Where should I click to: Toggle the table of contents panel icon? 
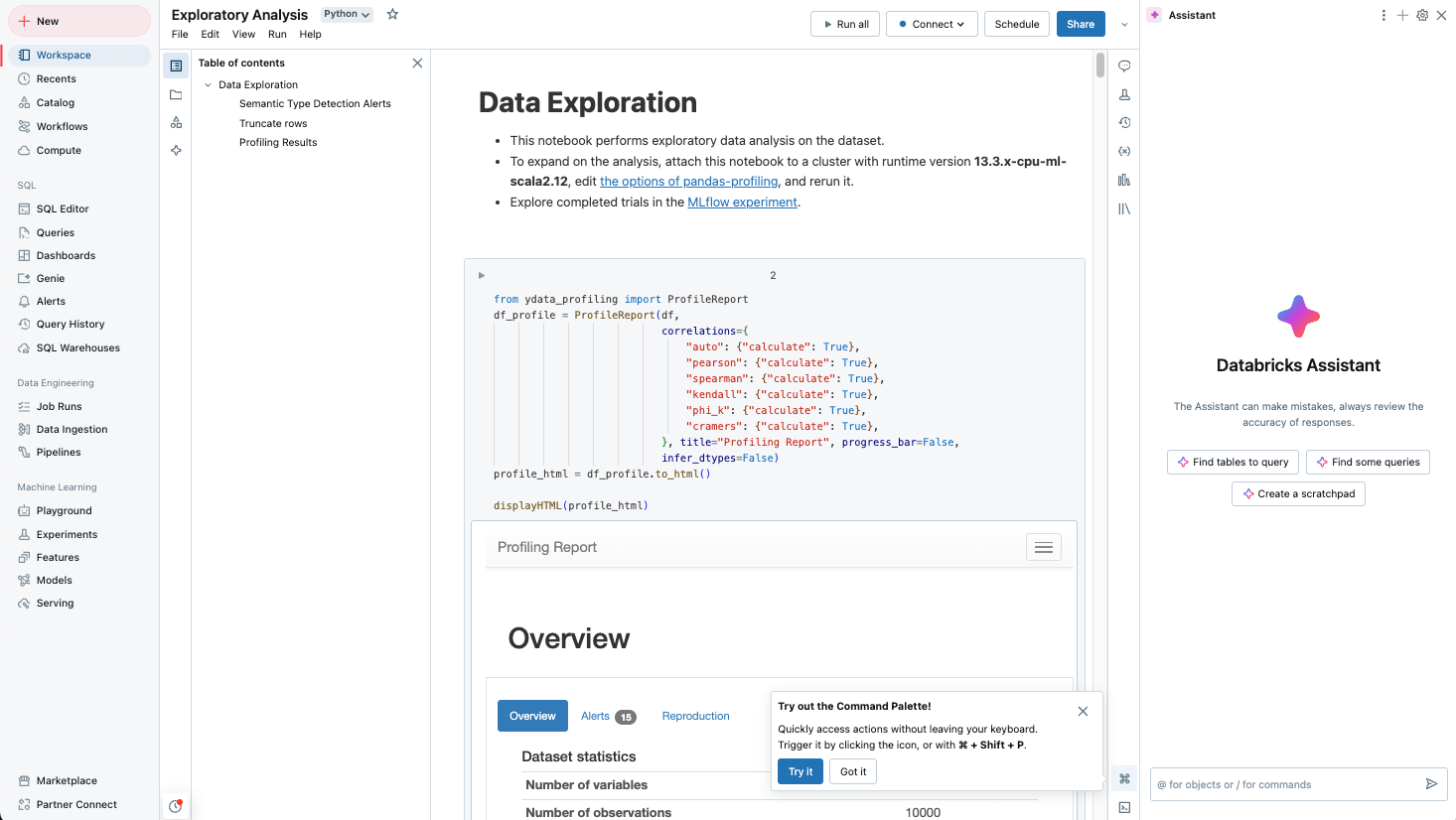click(176, 67)
